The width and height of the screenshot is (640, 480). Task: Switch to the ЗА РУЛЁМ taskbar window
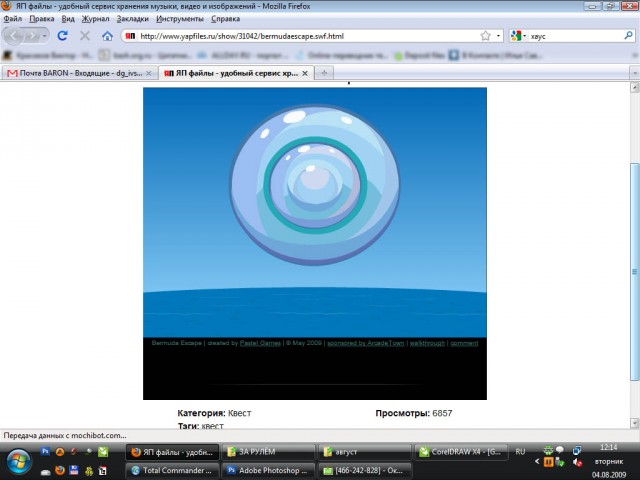[268, 452]
